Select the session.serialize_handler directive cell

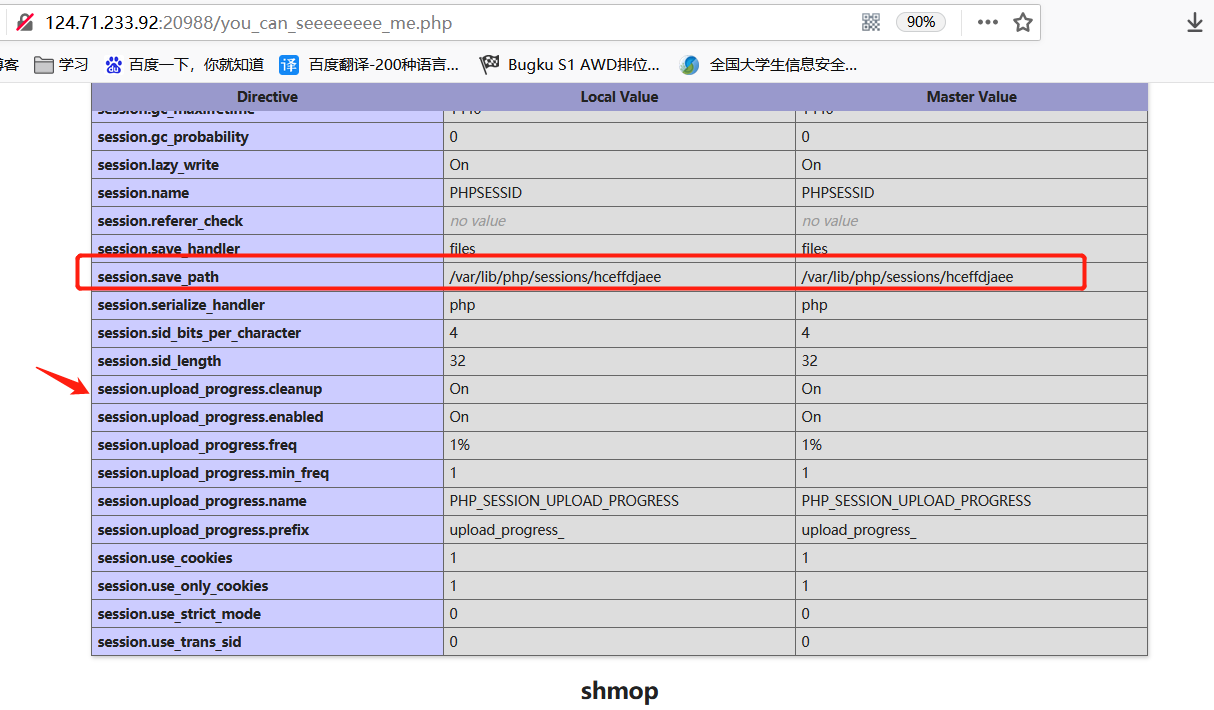[267, 305]
